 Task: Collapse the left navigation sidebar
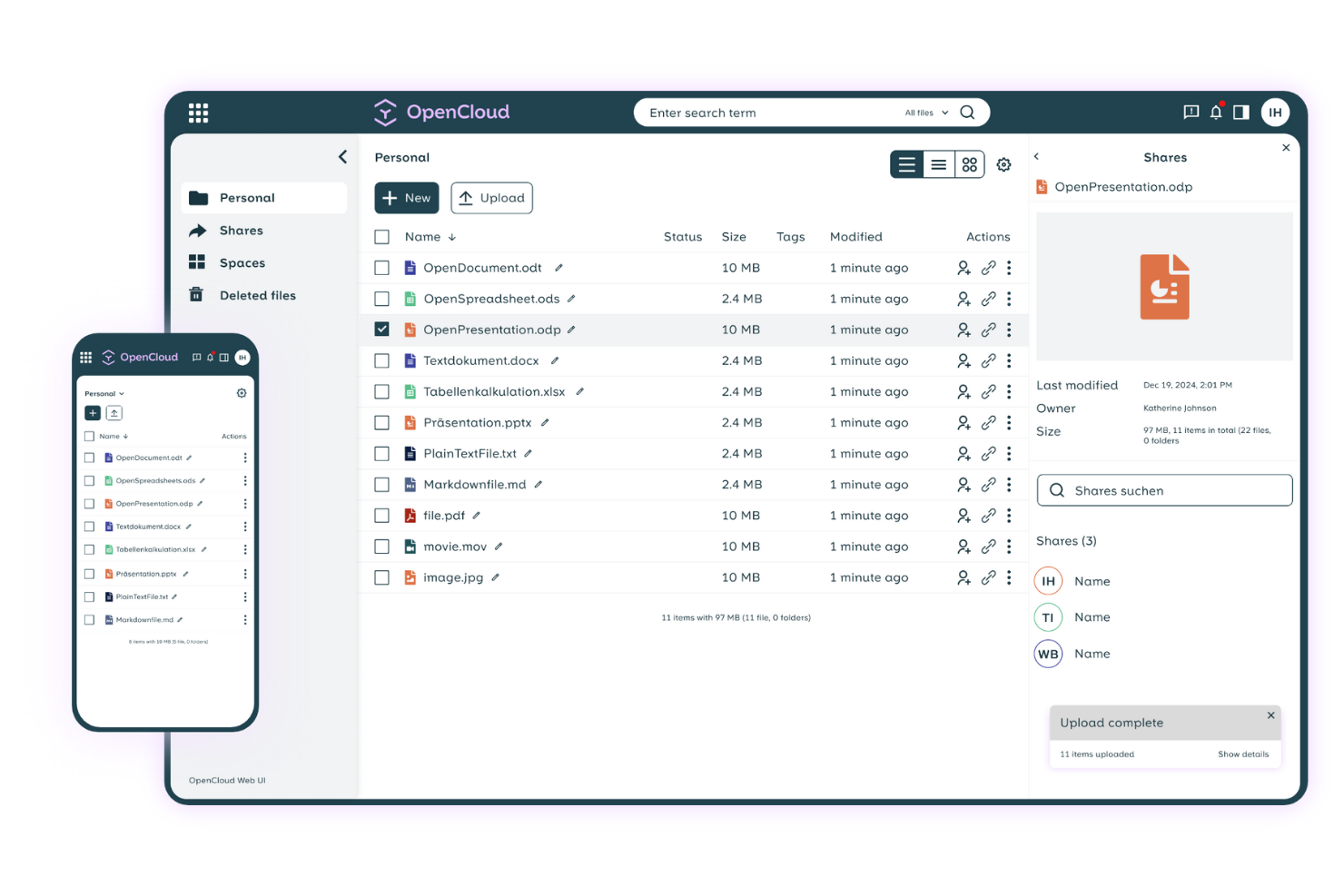point(342,157)
